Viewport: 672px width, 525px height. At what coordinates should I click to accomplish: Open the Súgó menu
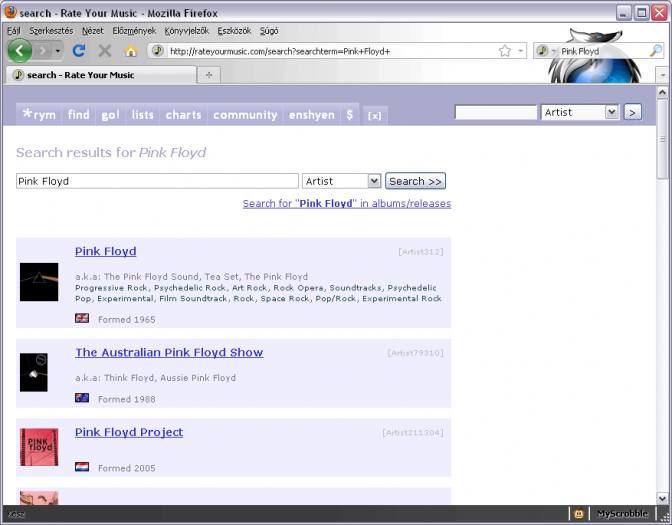269,31
